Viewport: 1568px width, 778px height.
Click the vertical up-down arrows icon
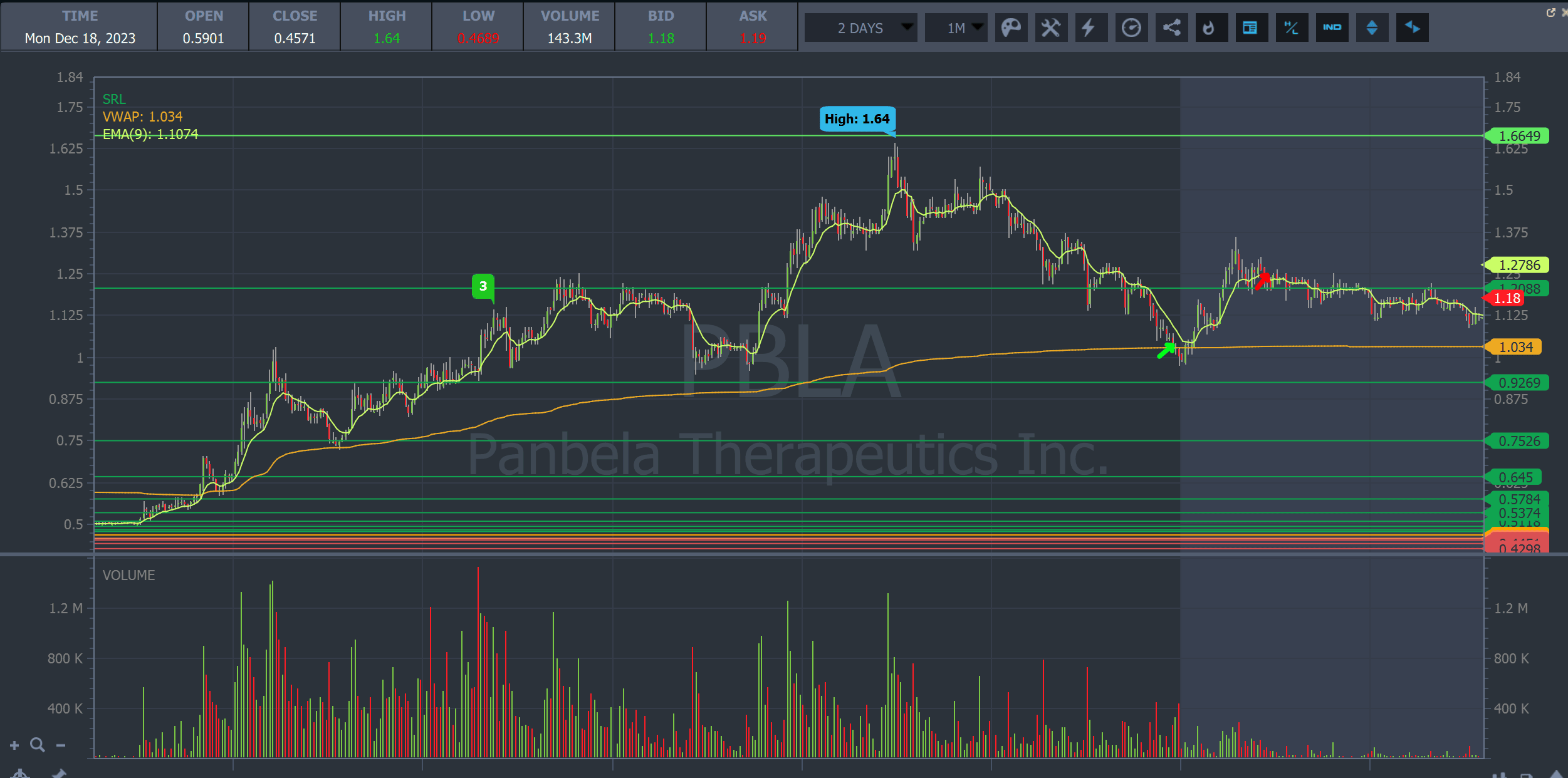(1371, 28)
